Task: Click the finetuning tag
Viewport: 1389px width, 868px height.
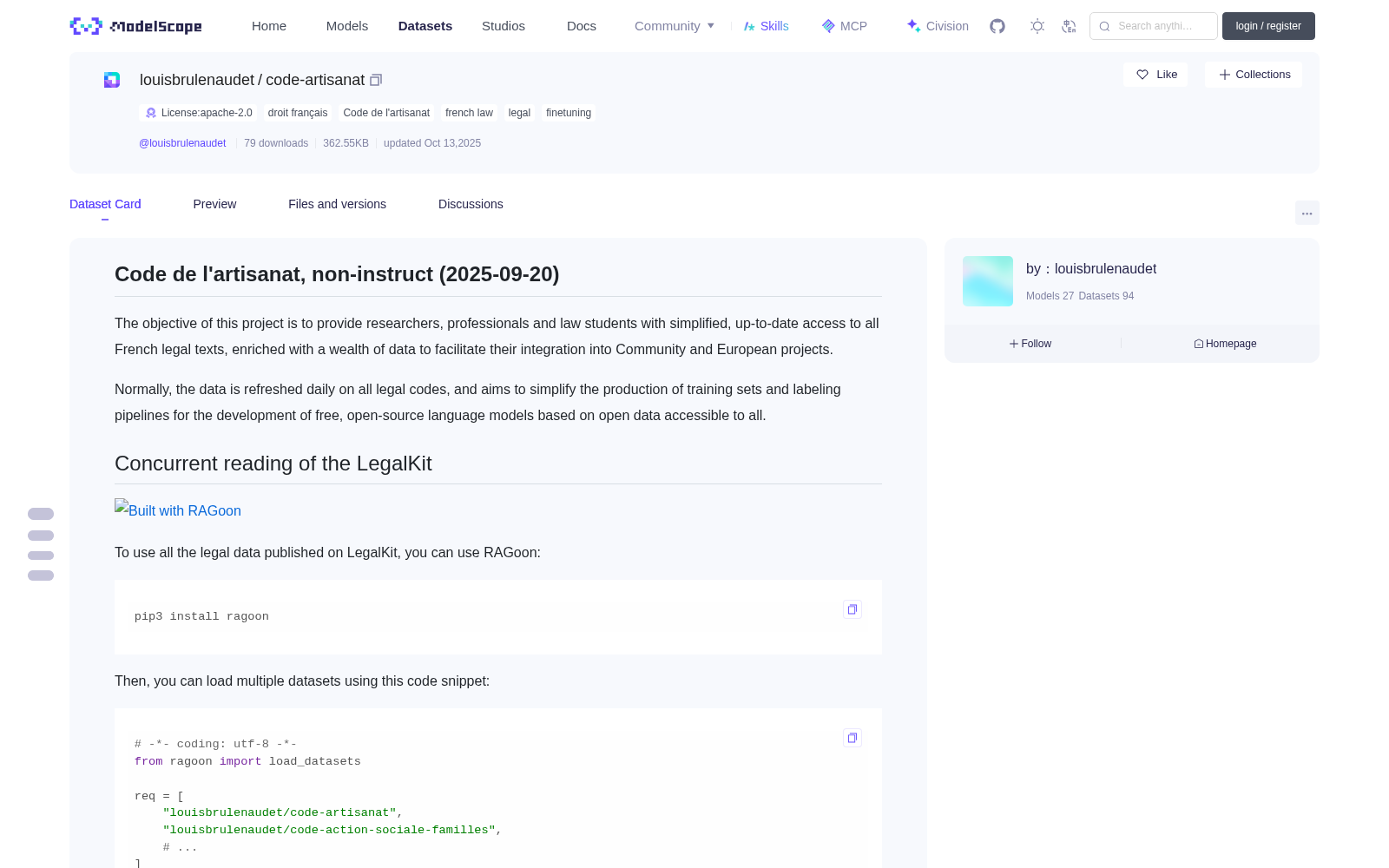Action: tap(569, 113)
